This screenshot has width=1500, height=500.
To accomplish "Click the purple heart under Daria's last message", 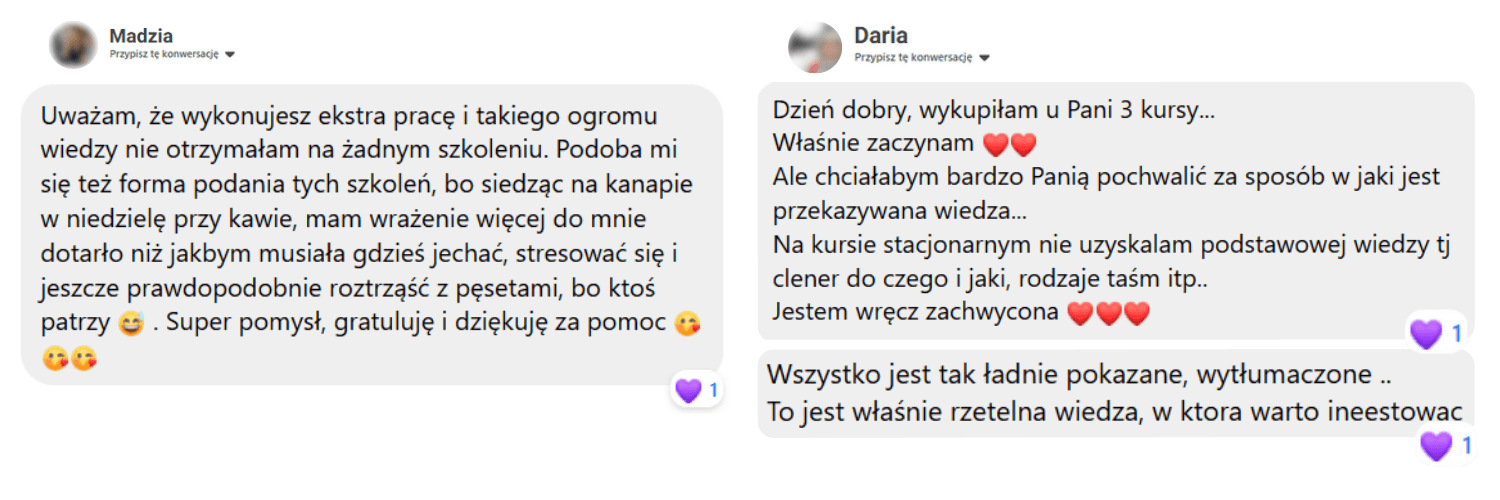I will [x=1436, y=445].
